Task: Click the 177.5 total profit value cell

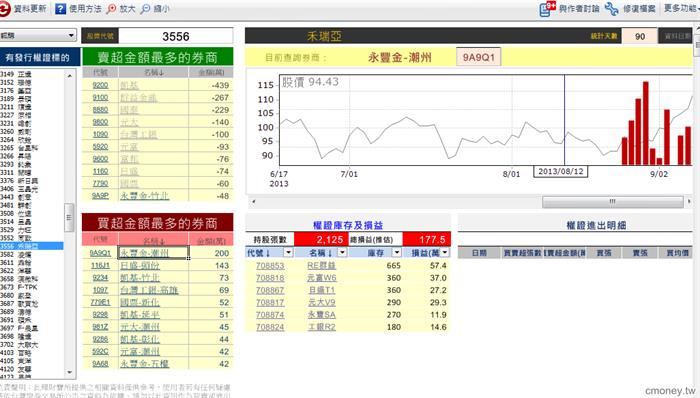Action: pyautogui.click(x=426, y=239)
